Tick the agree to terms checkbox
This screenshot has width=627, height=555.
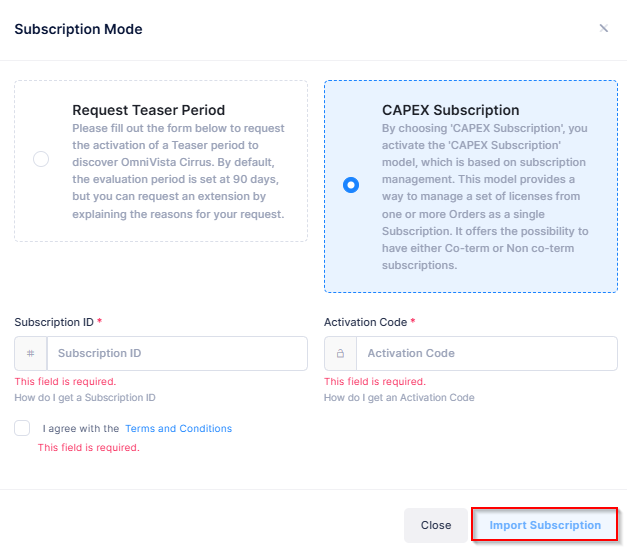pyautogui.click(x=23, y=428)
